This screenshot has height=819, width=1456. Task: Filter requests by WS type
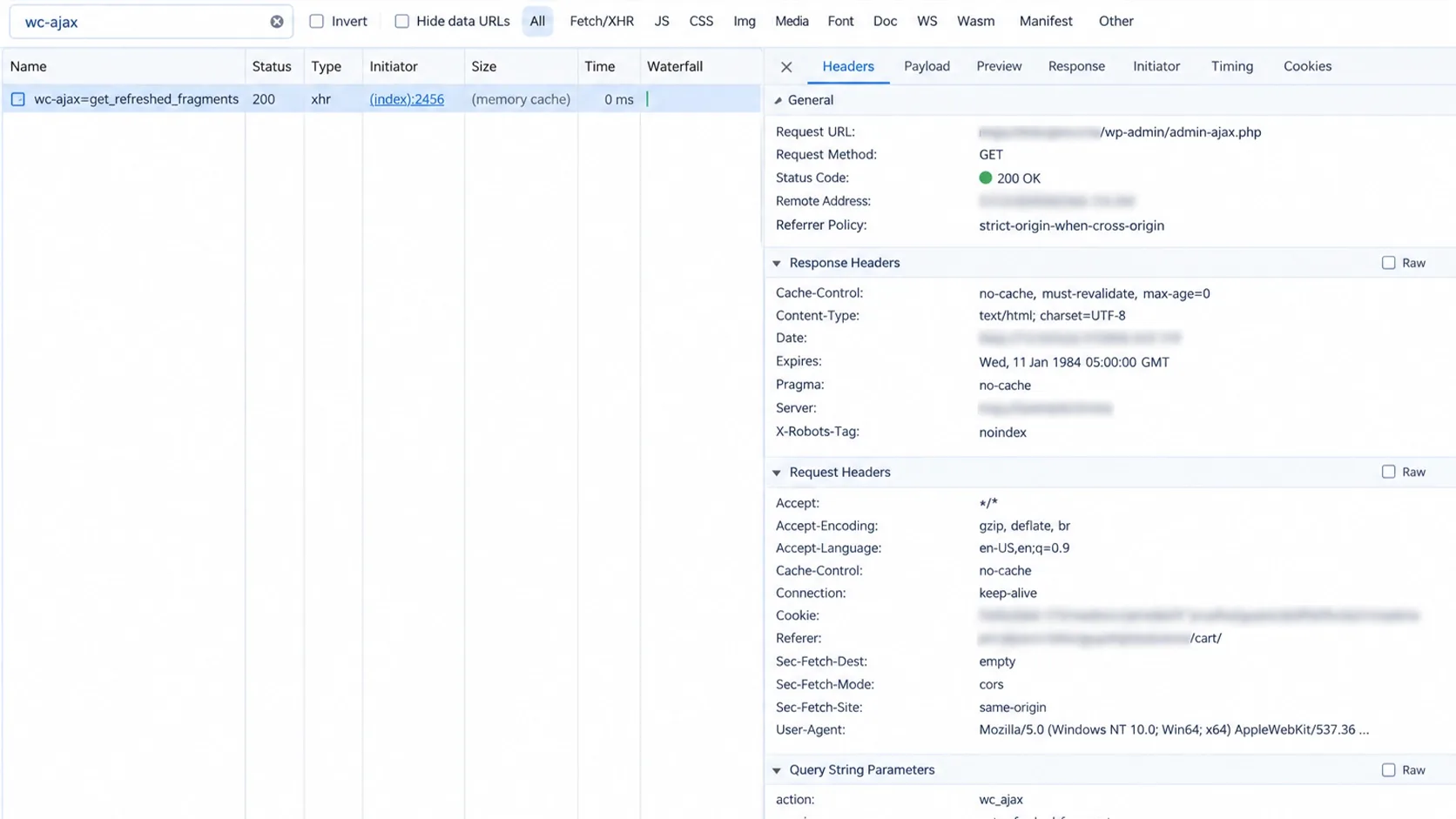click(927, 21)
